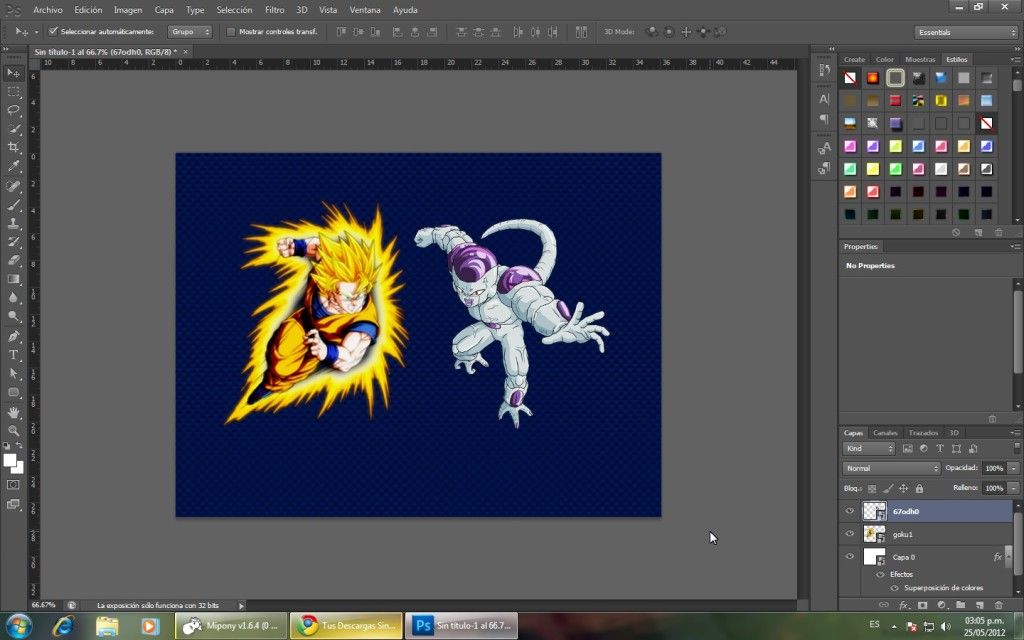1024x640 pixels.
Task: Select the Rectangle shape tool
Action: tap(13, 392)
